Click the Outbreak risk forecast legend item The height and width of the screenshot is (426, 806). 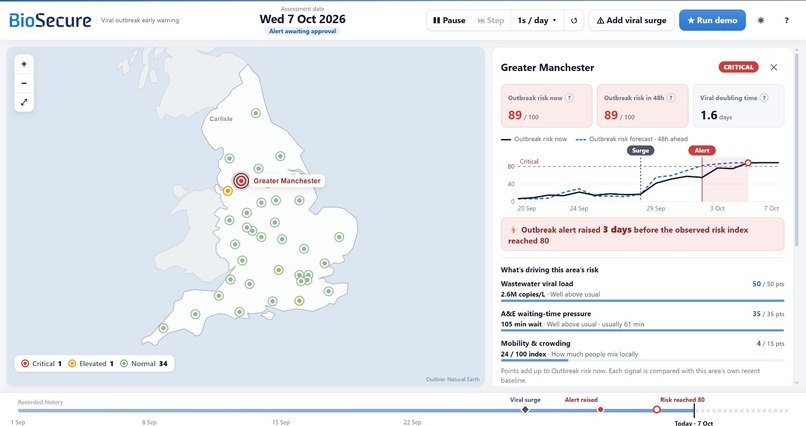[x=632, y=139]
